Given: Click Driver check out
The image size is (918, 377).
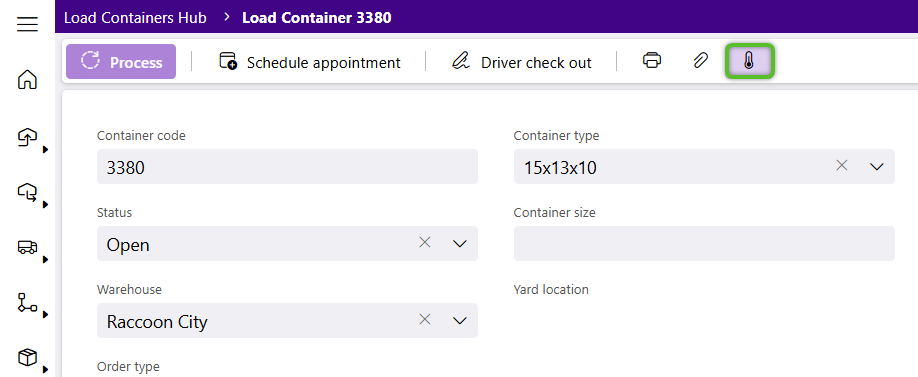Looking at the screenshot, I should pos(522,62).
